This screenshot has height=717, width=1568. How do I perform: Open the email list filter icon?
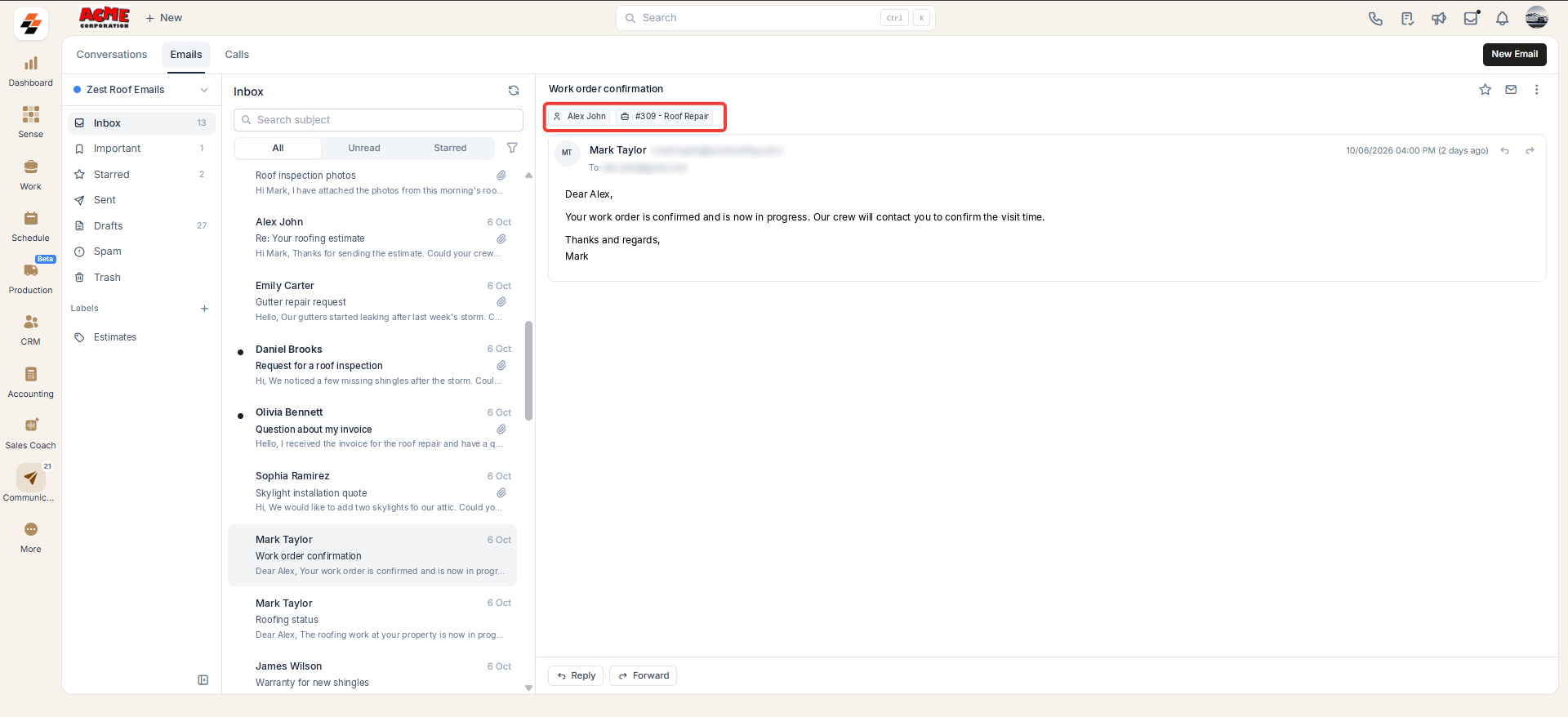tap(512, 148)
